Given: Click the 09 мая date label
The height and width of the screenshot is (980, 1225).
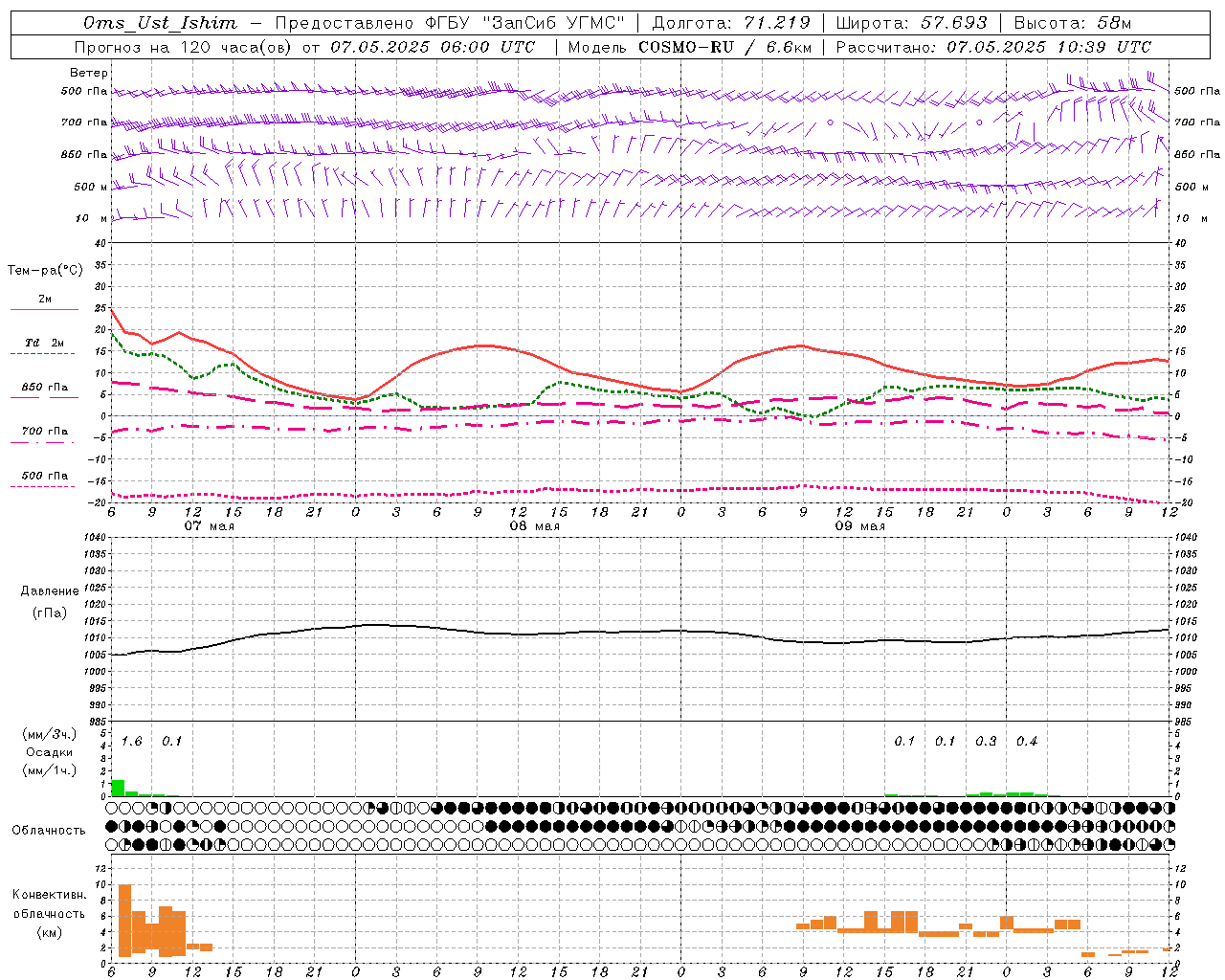Looking at the screenshot, I should pyautogui.click(x=860, y=526).
